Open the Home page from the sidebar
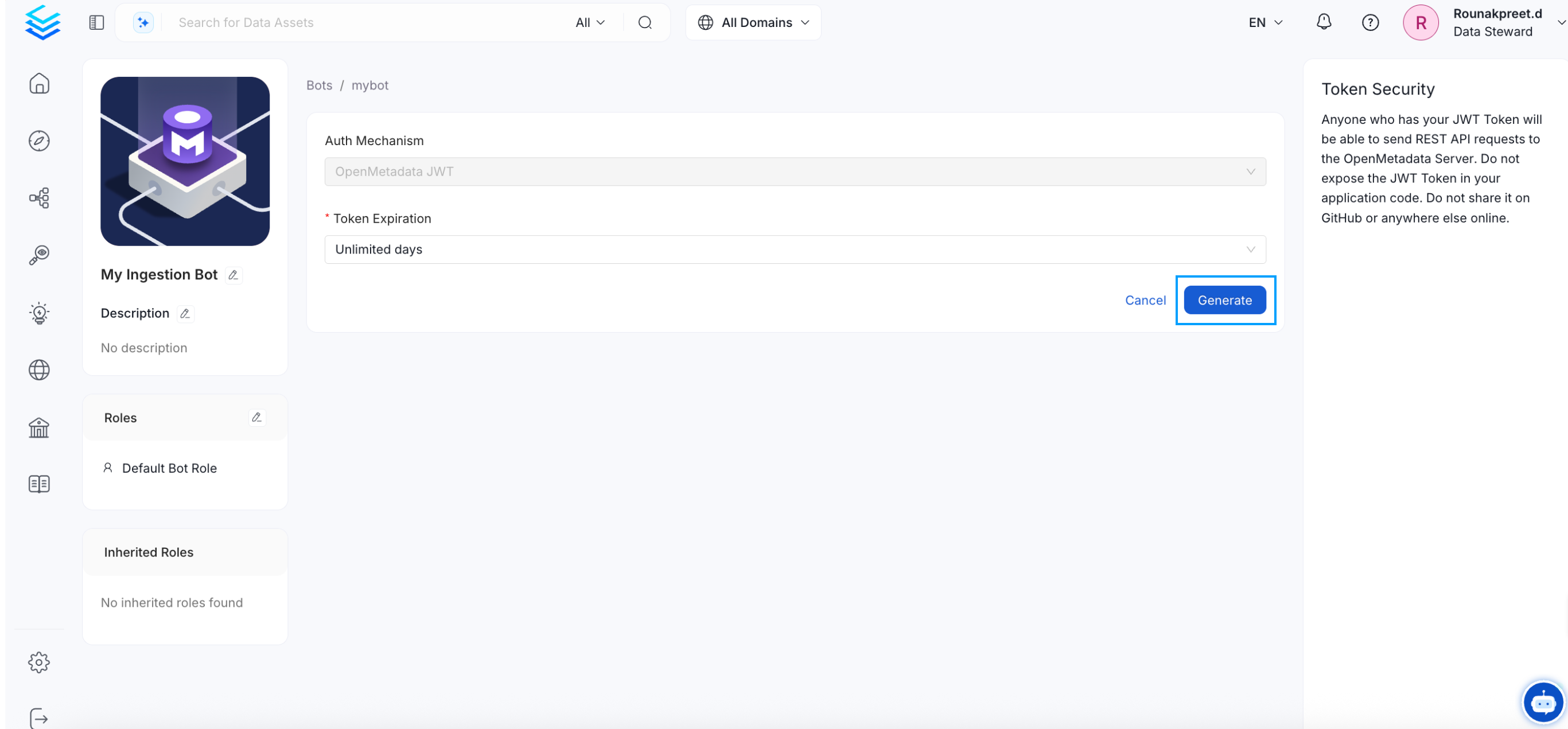 pyautogui.click(x=39, y=83)
